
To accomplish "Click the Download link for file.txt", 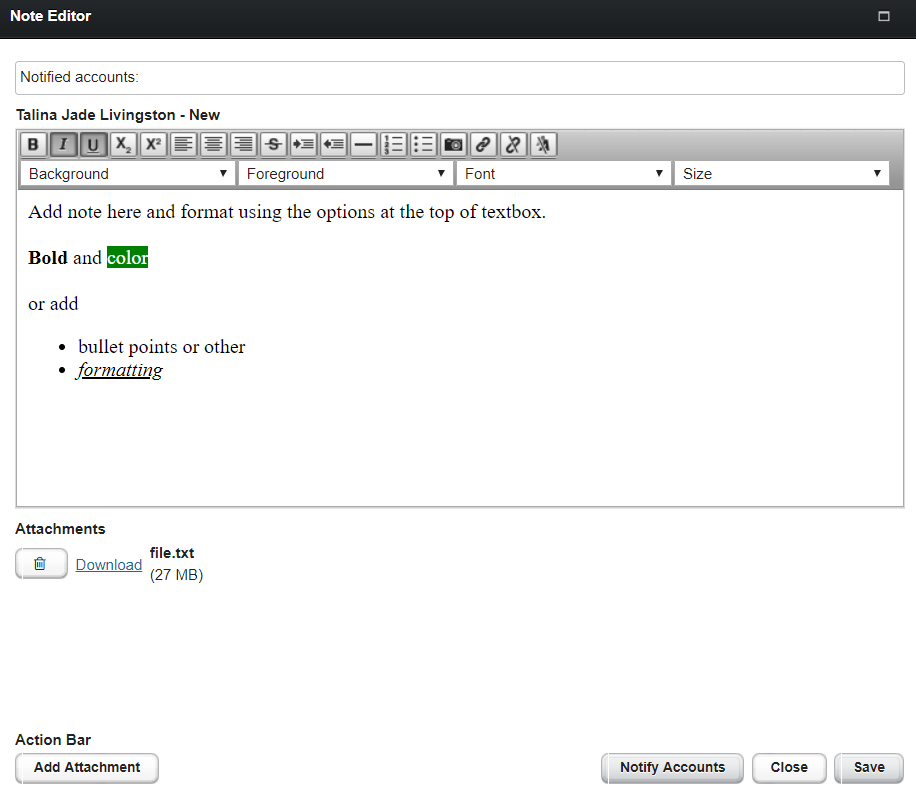I will [x=109, y=565].
